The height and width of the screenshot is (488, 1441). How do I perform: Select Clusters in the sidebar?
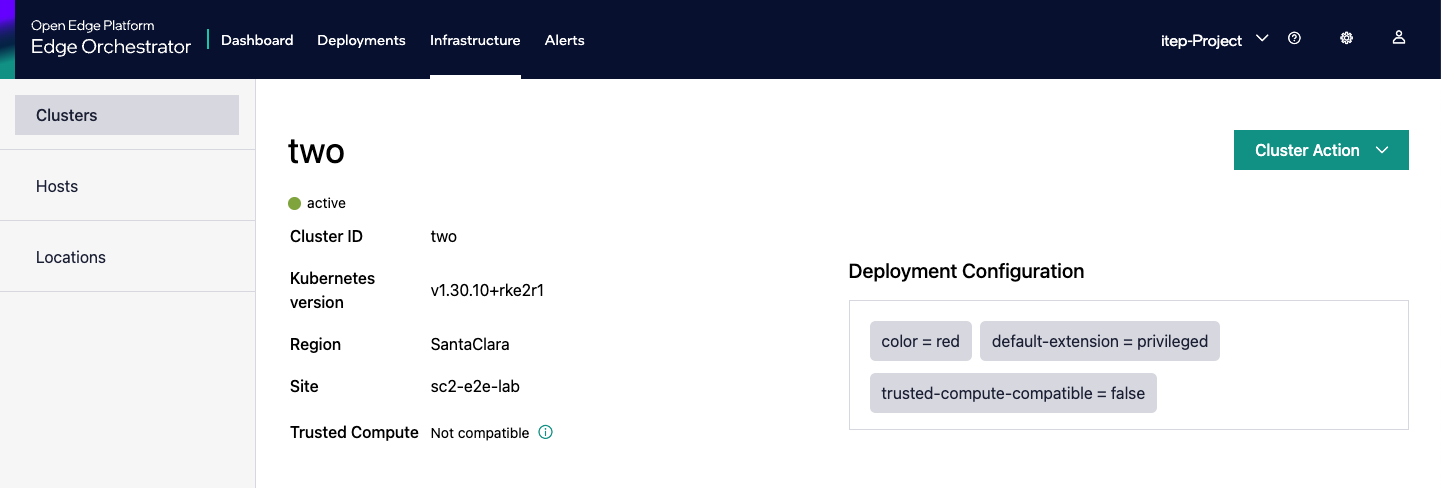(x=127, y=115)
